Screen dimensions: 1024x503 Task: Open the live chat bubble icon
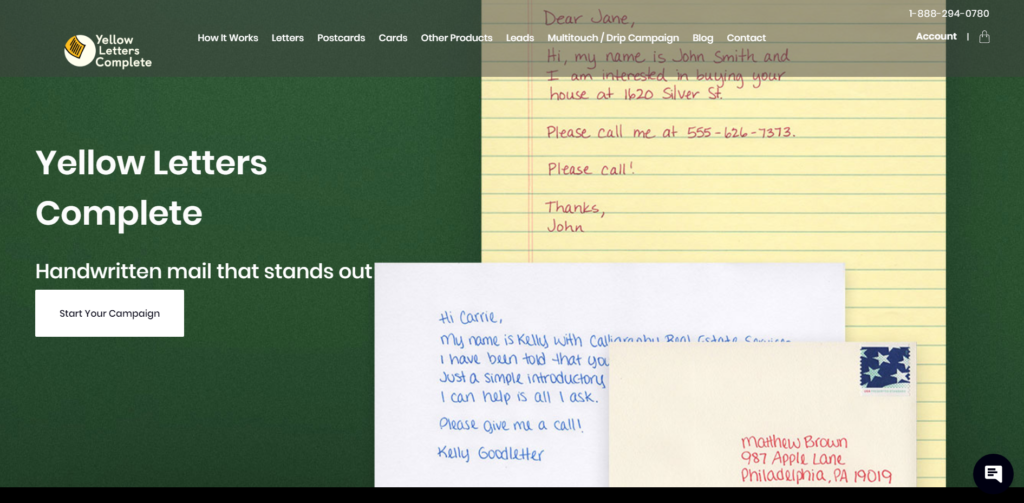pyautogui.click(x=993, y=473)
